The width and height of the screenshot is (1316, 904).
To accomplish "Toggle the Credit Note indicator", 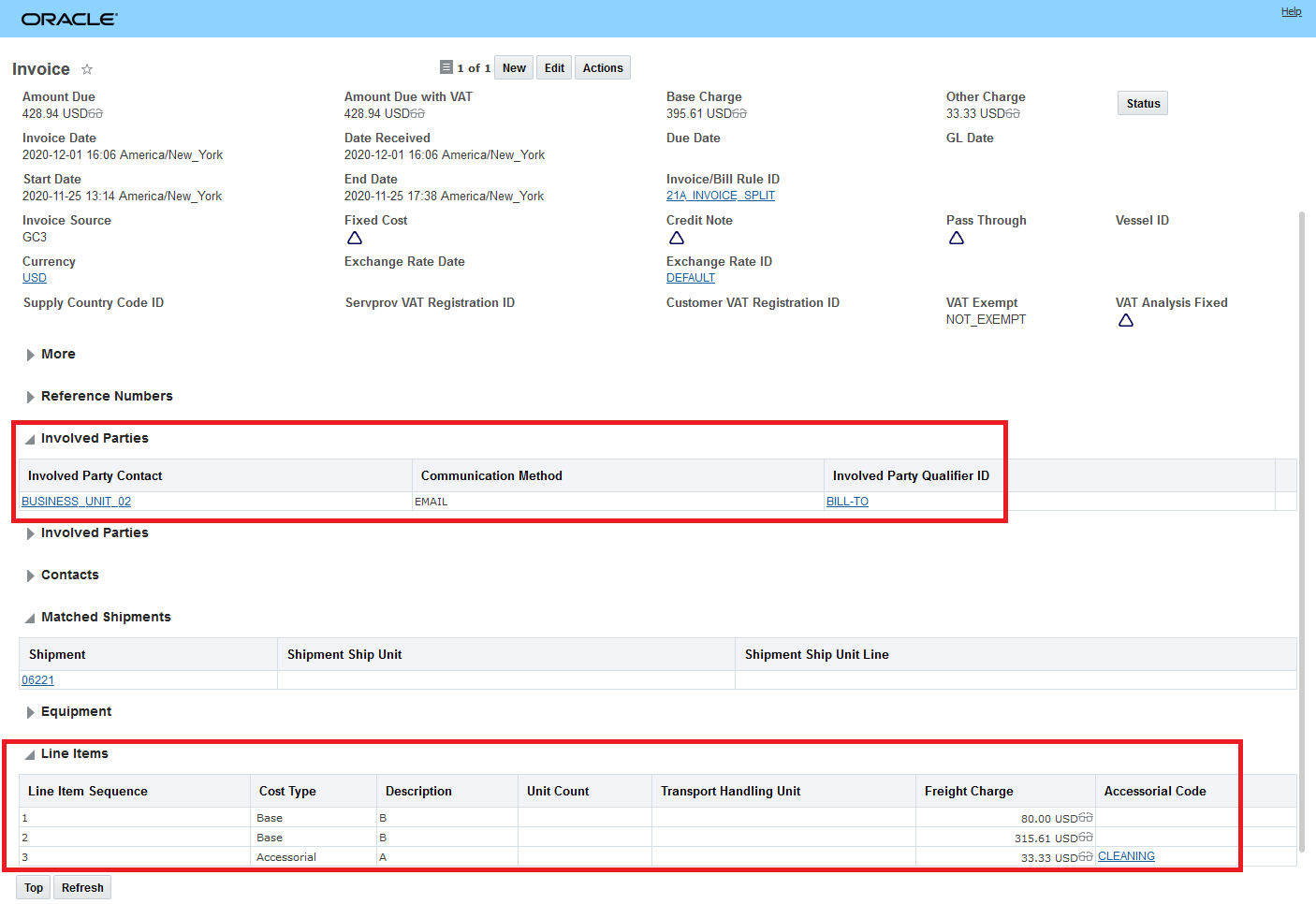I will pyautogui.click(x=677, y=238).
